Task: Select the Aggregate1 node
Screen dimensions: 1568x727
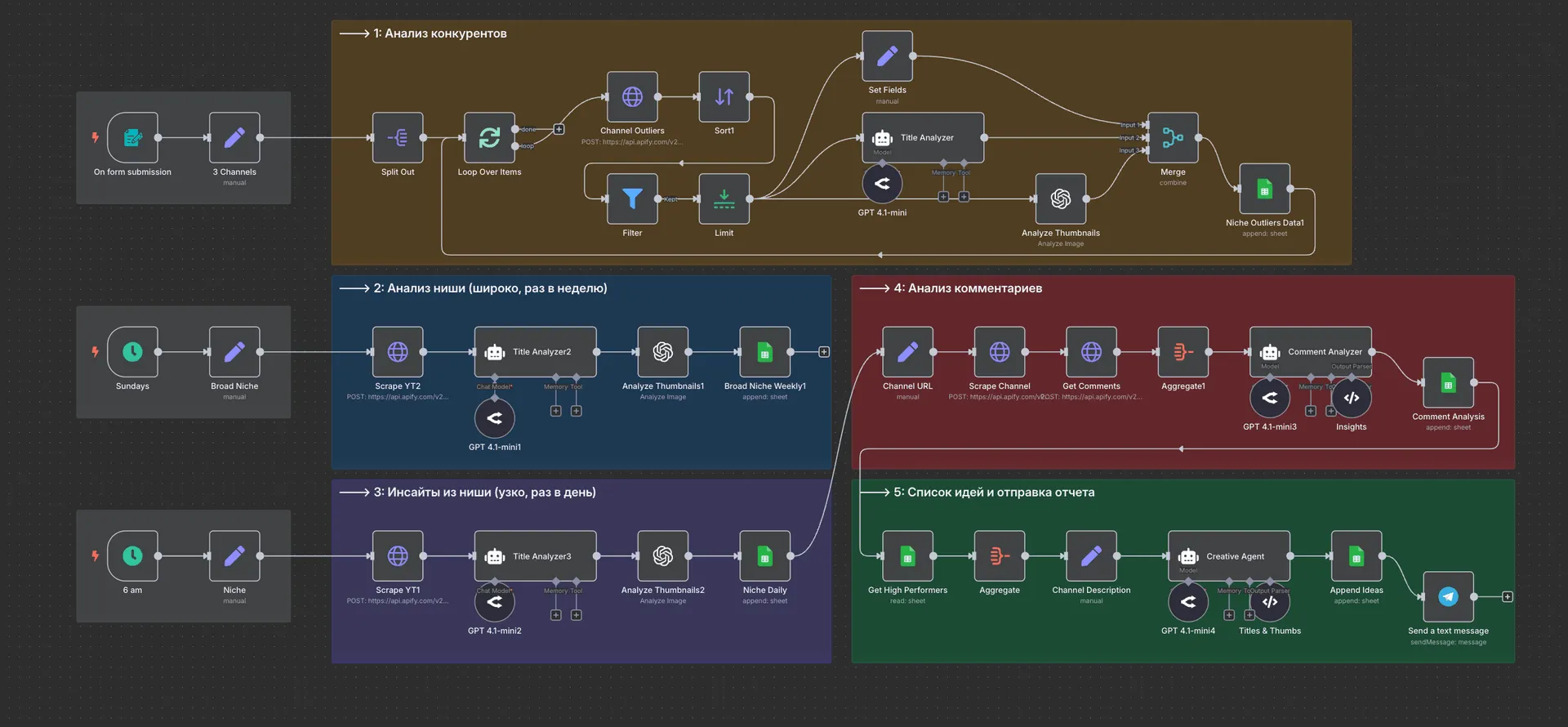Action: 1183,352
